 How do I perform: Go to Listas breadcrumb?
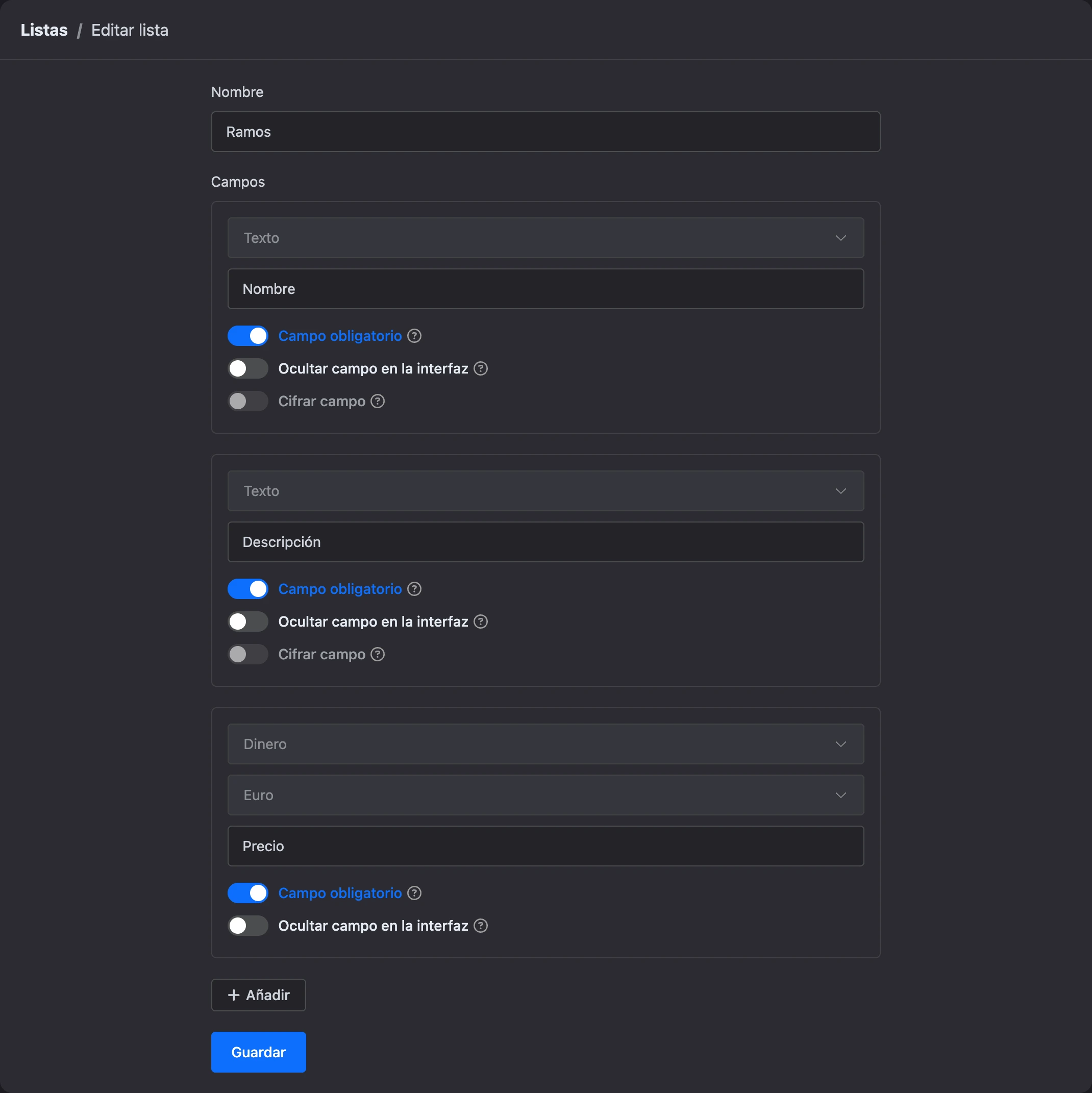click(44, 30)
